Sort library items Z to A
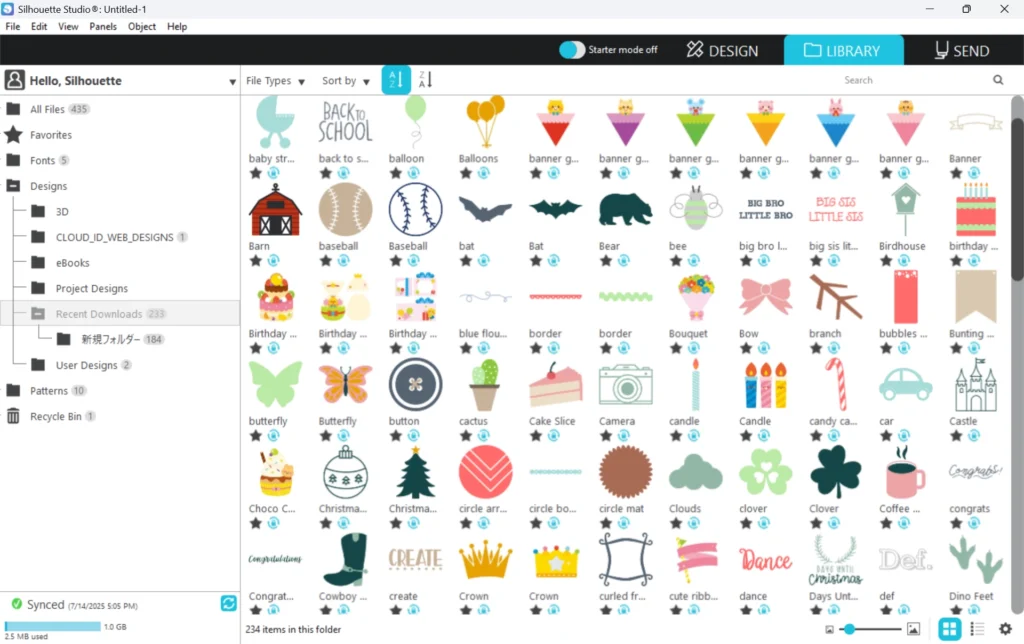 pos(425,80)
